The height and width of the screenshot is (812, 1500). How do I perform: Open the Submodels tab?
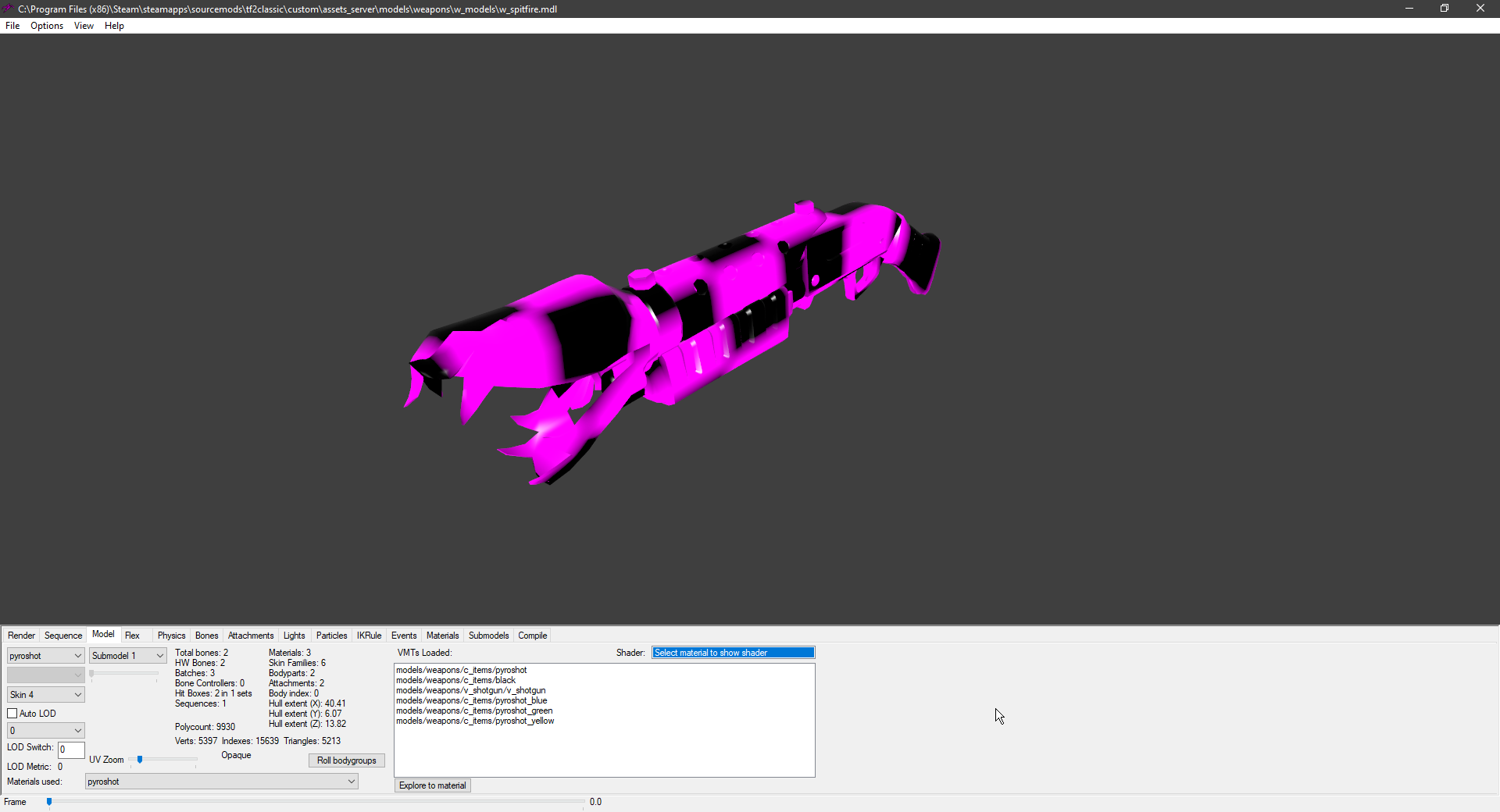click(x=488, y=636)
